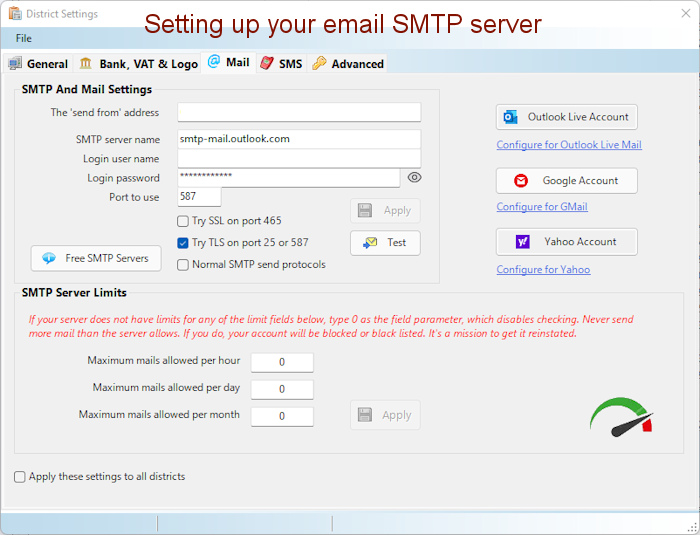Screen dimensions: 700x560
Task: Open the Bank, VAT & Logo tab
Action: [138, 64]
